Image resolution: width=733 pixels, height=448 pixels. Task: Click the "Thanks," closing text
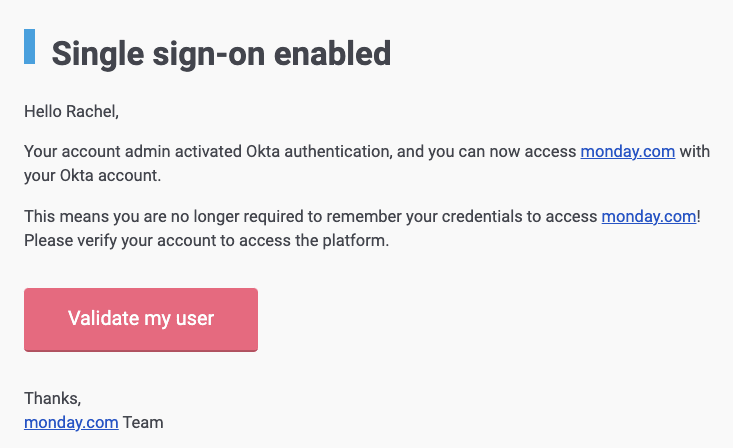tap(53, 398)
